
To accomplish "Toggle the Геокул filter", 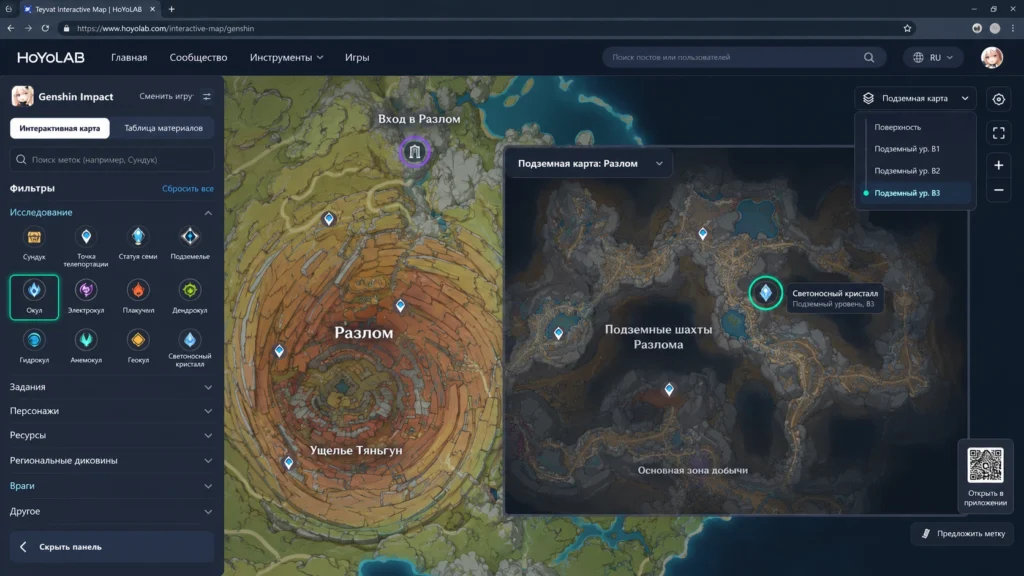I will pyautogui.click(x=138, y=347).
